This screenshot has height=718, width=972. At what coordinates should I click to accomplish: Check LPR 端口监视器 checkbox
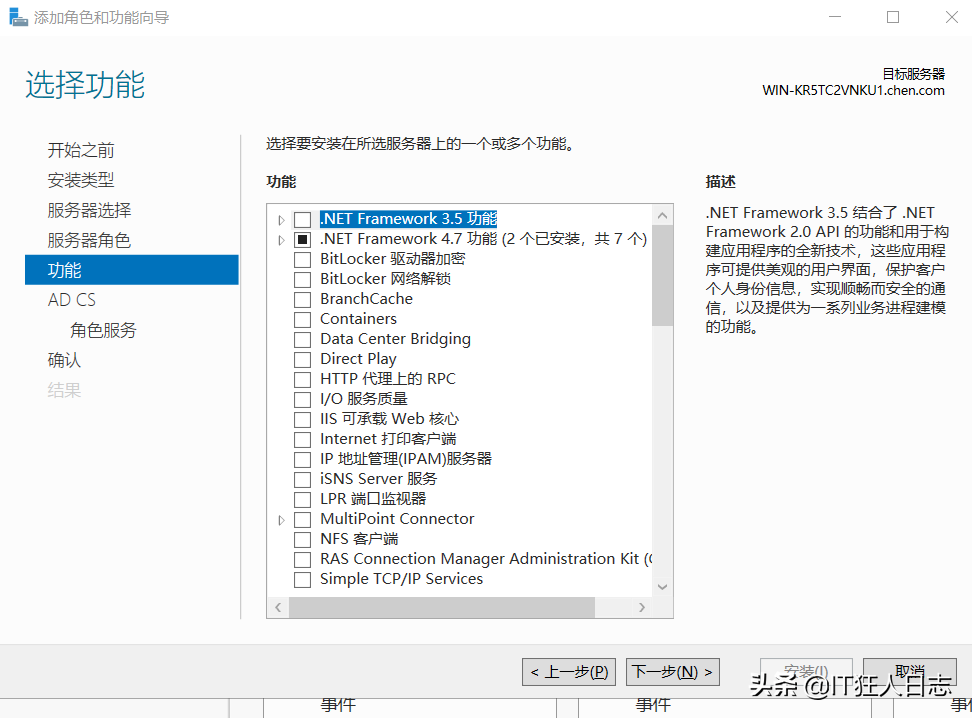click(x=303, y=499)
